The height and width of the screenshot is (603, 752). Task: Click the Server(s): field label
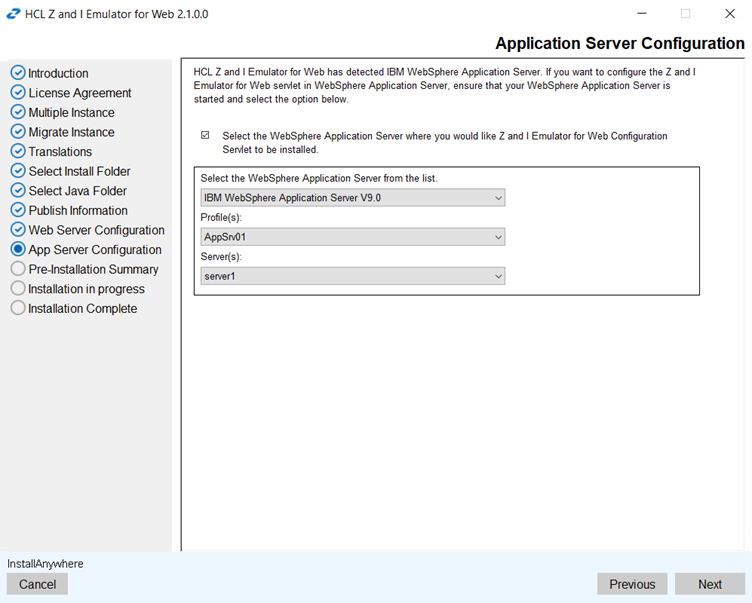coord(221,257)
